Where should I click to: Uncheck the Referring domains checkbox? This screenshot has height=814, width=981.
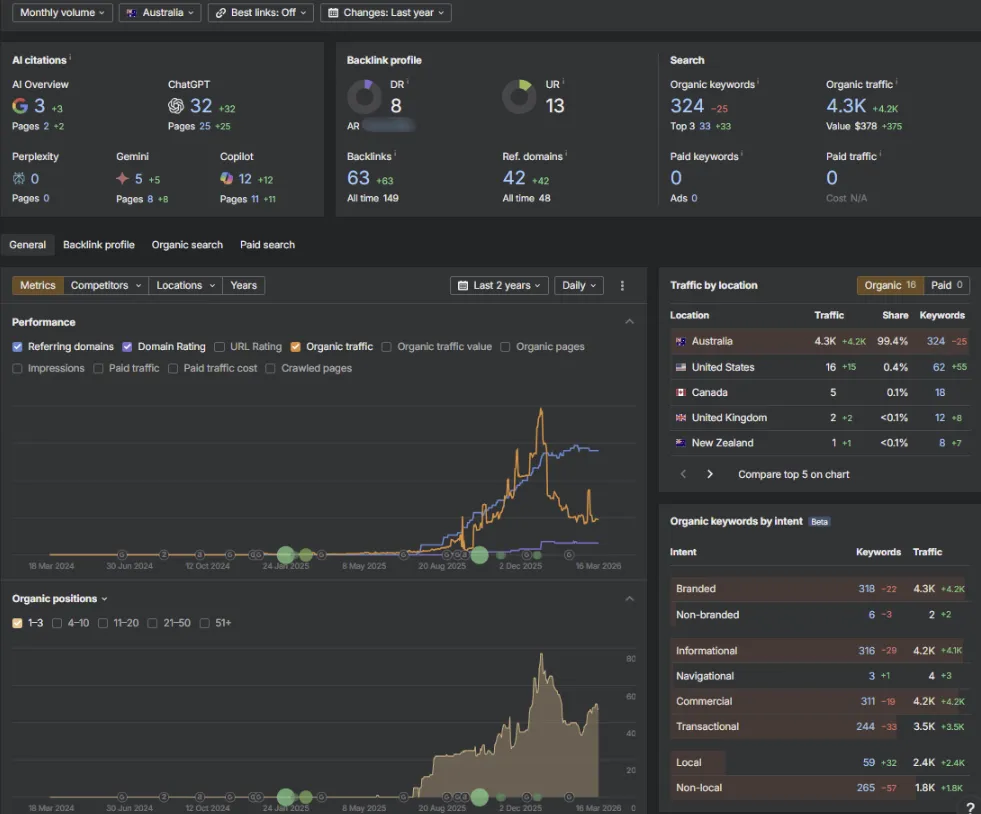click(18, 347)
